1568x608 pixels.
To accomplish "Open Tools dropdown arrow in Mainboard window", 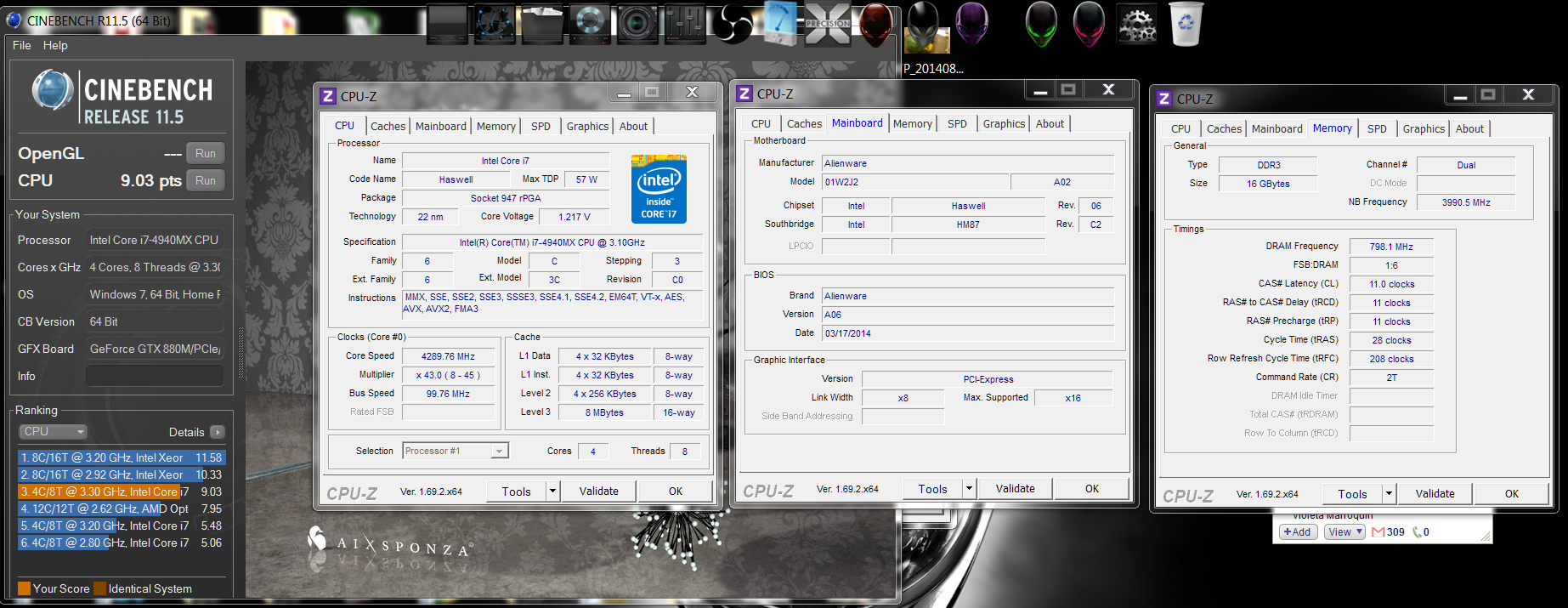I will tap(969, 488).
